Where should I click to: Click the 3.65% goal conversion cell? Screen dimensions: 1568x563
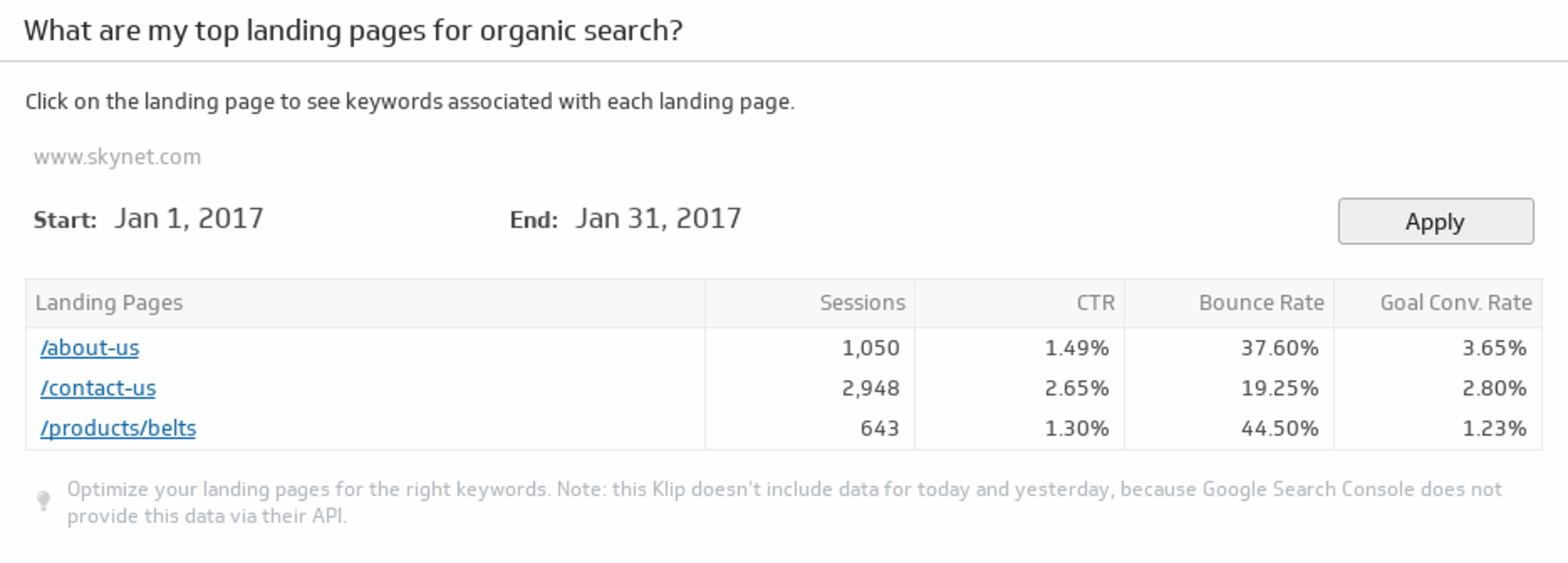coord(1494,348)
